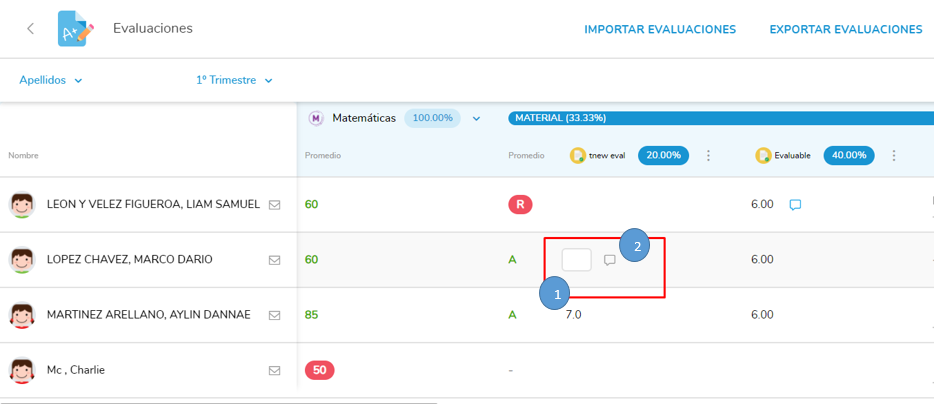This screenshot has height=404, width=935.
Task: Click the back arrow icon
Action: (30, 29)
